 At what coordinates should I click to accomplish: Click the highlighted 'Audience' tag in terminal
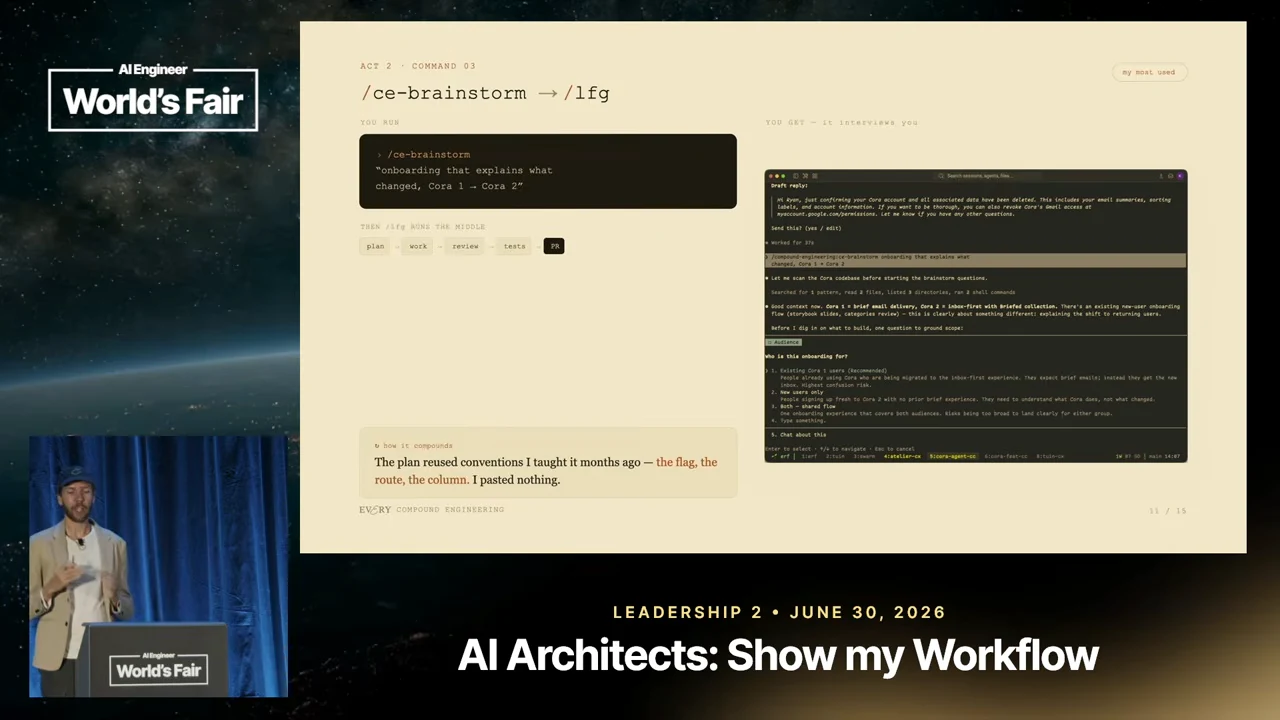click(784, 342)
